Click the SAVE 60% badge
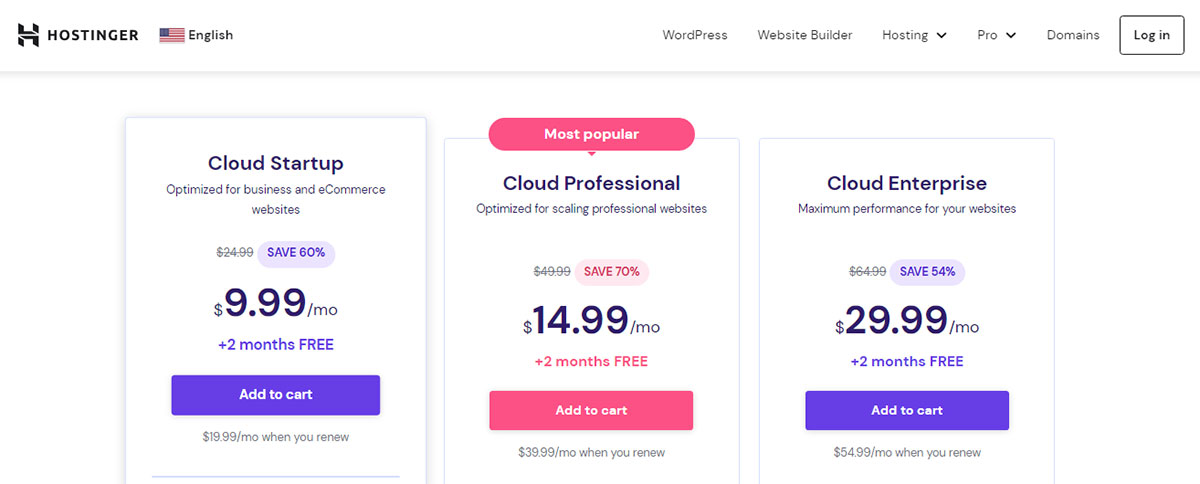 point(296,253)
